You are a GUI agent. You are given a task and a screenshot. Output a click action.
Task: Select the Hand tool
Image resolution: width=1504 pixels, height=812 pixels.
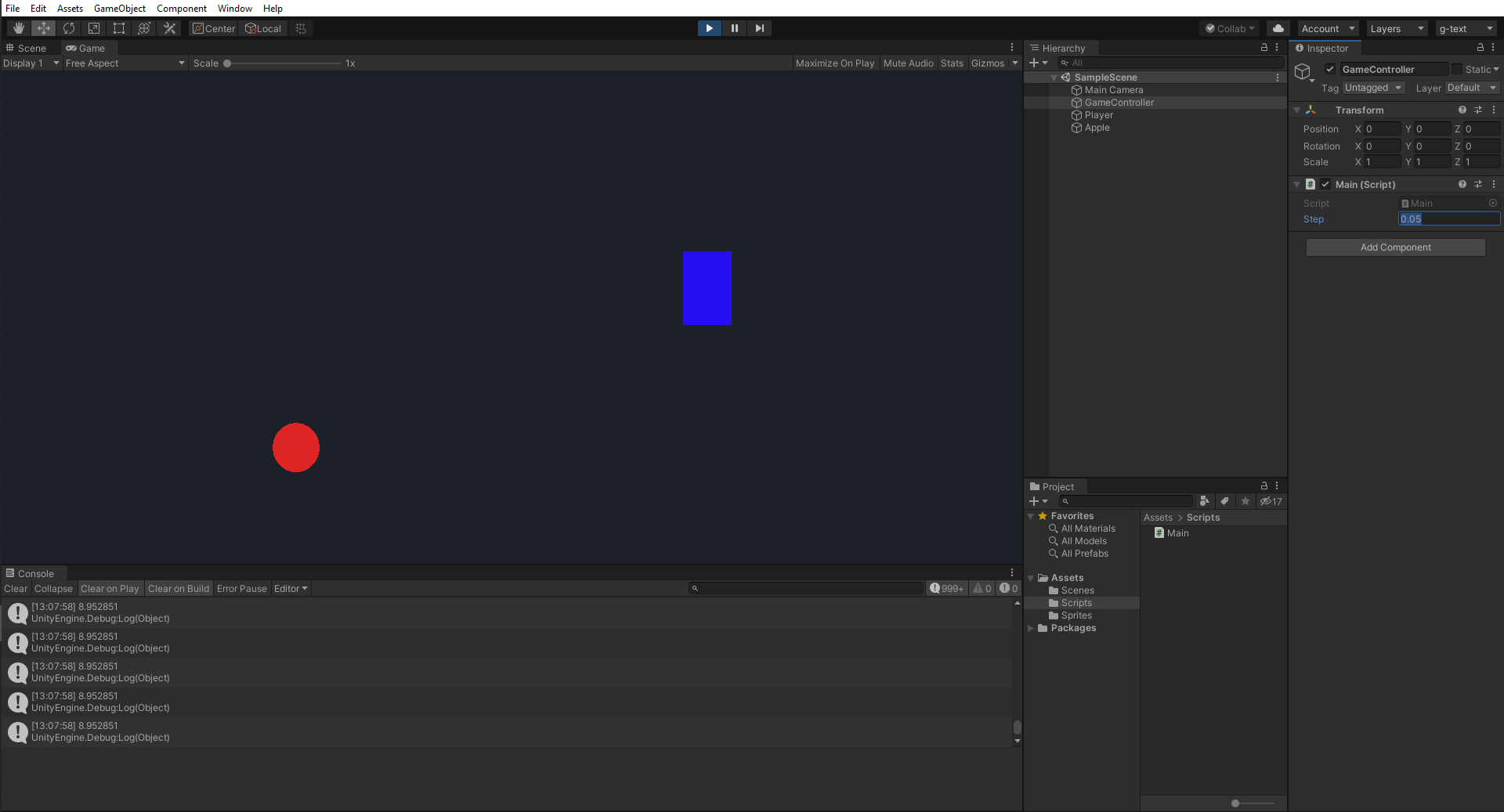[19, 28]
